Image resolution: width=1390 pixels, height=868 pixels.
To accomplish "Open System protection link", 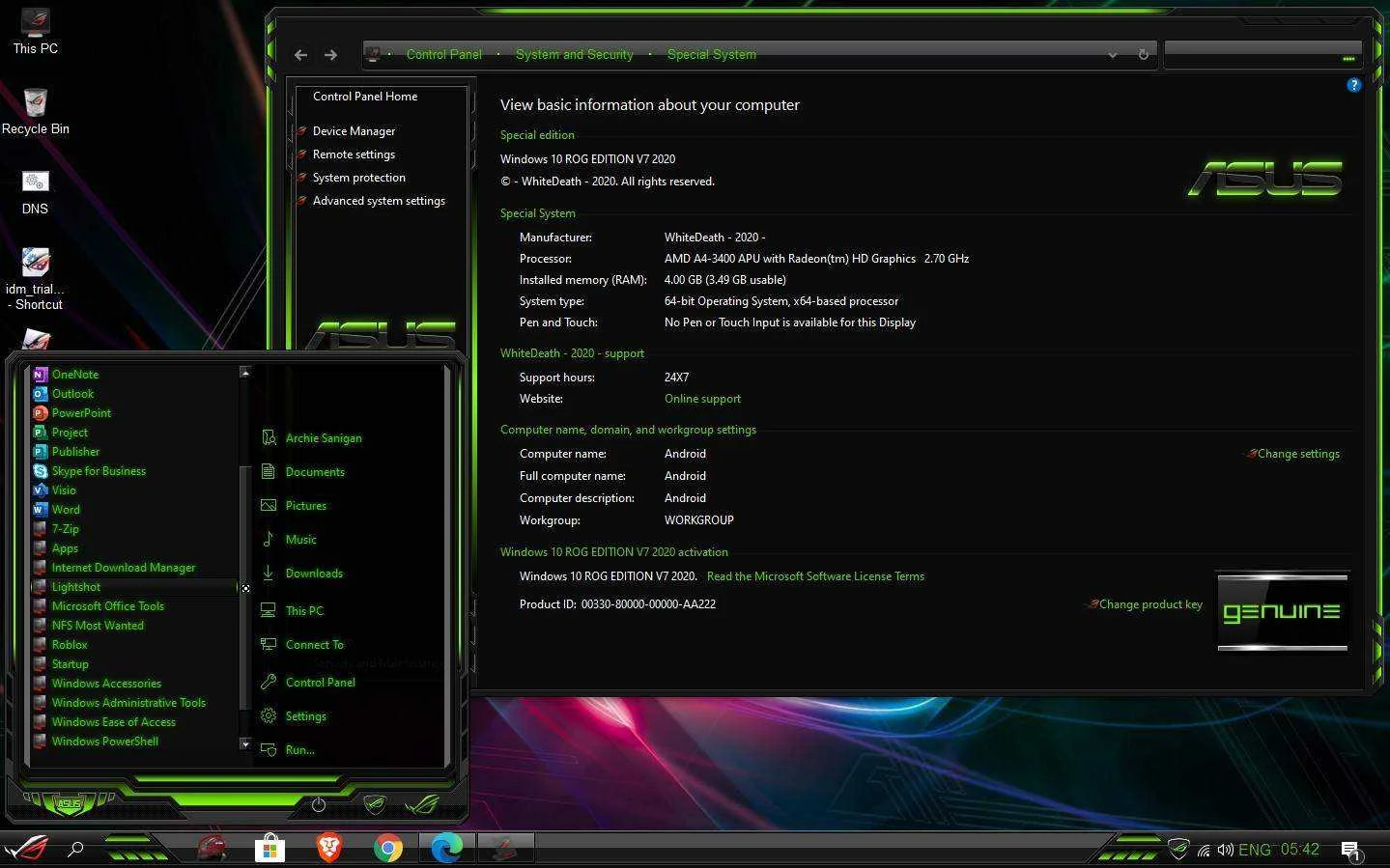I will [x=358, y=178].
